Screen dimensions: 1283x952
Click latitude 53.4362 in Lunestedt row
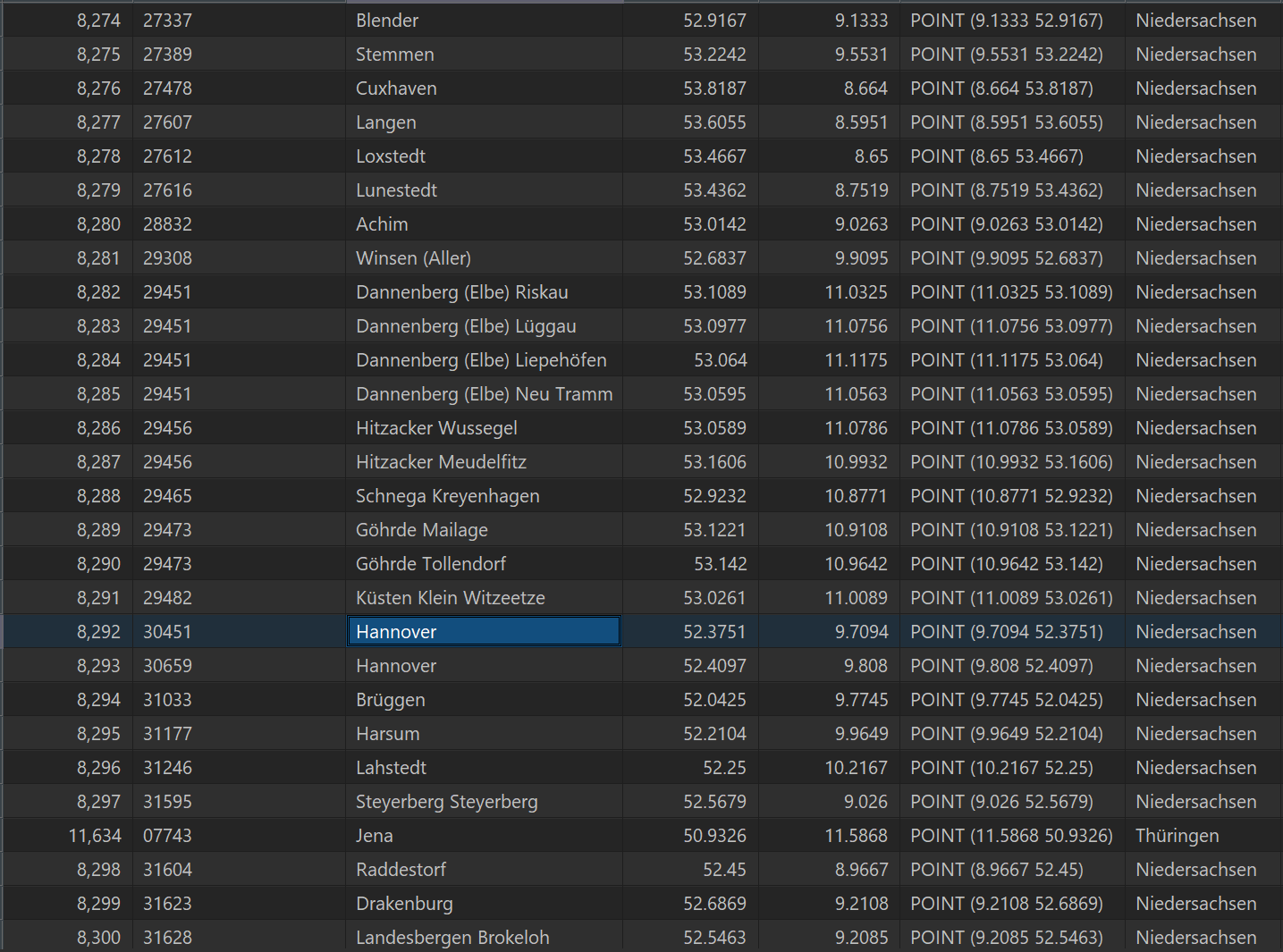click(x=714, y=190)
